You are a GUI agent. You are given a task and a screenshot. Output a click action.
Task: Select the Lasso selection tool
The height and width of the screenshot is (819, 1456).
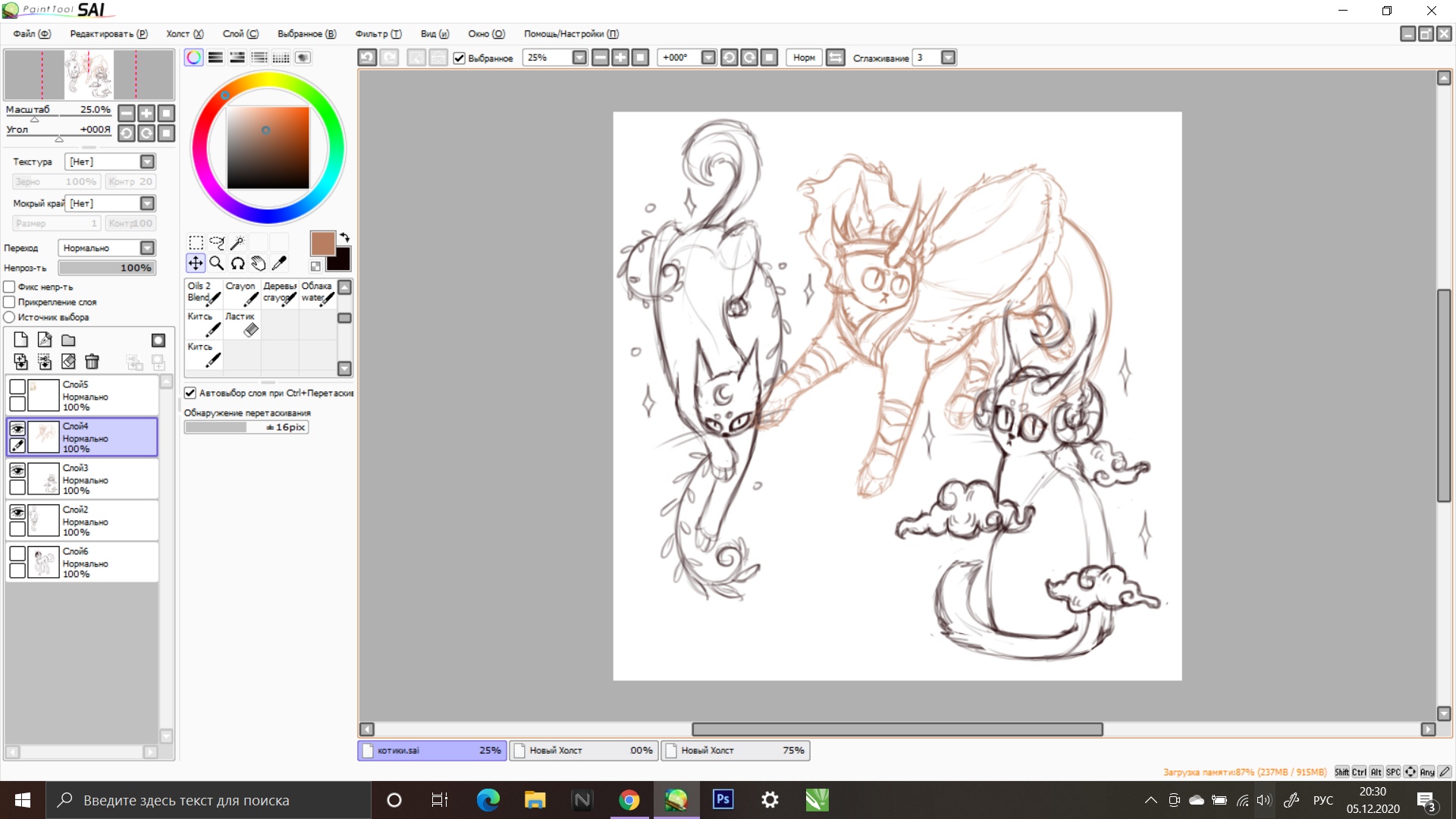pyautogui.click(x=217, y=243)
